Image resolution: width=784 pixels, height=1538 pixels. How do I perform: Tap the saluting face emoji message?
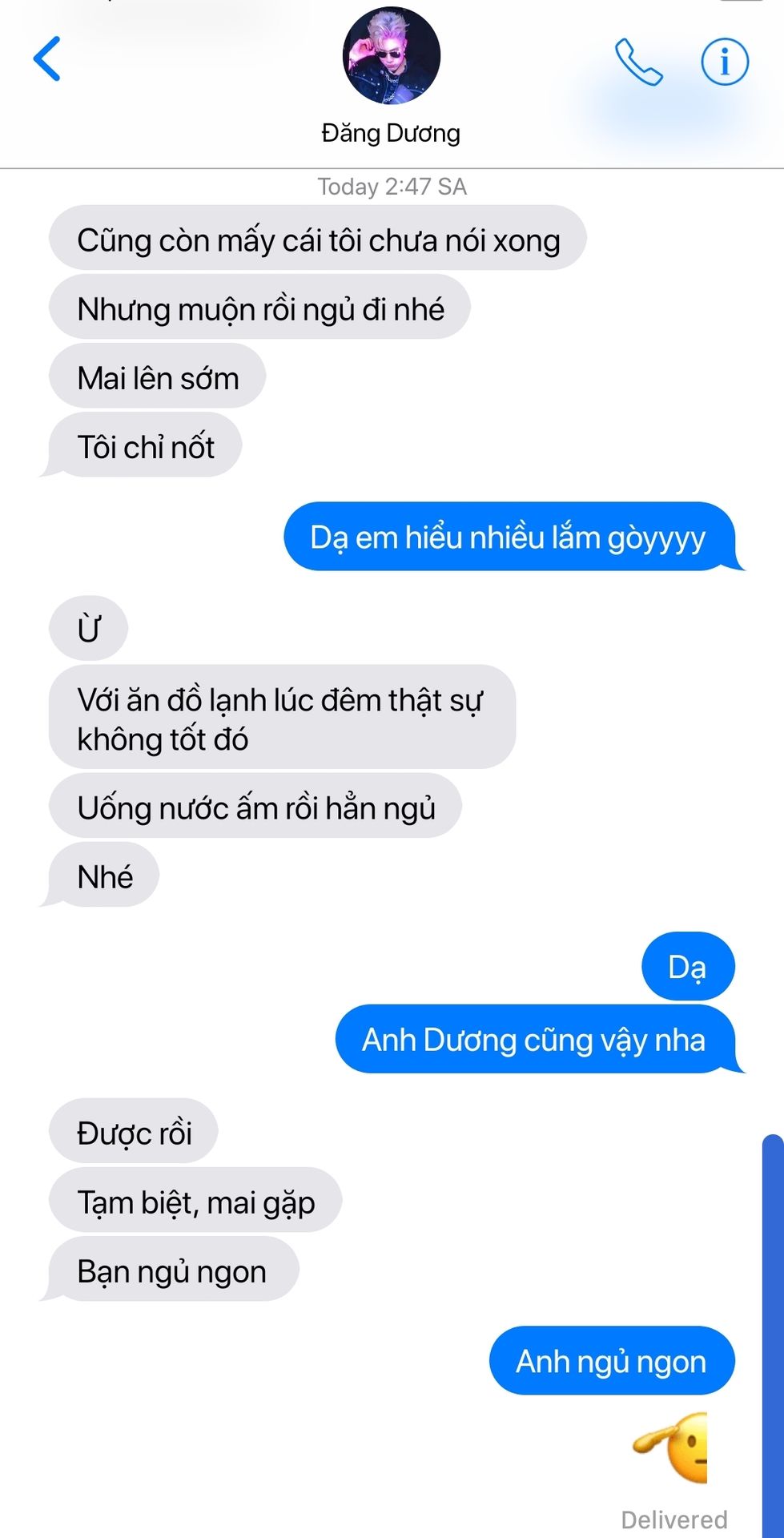tap(671, 1447)
